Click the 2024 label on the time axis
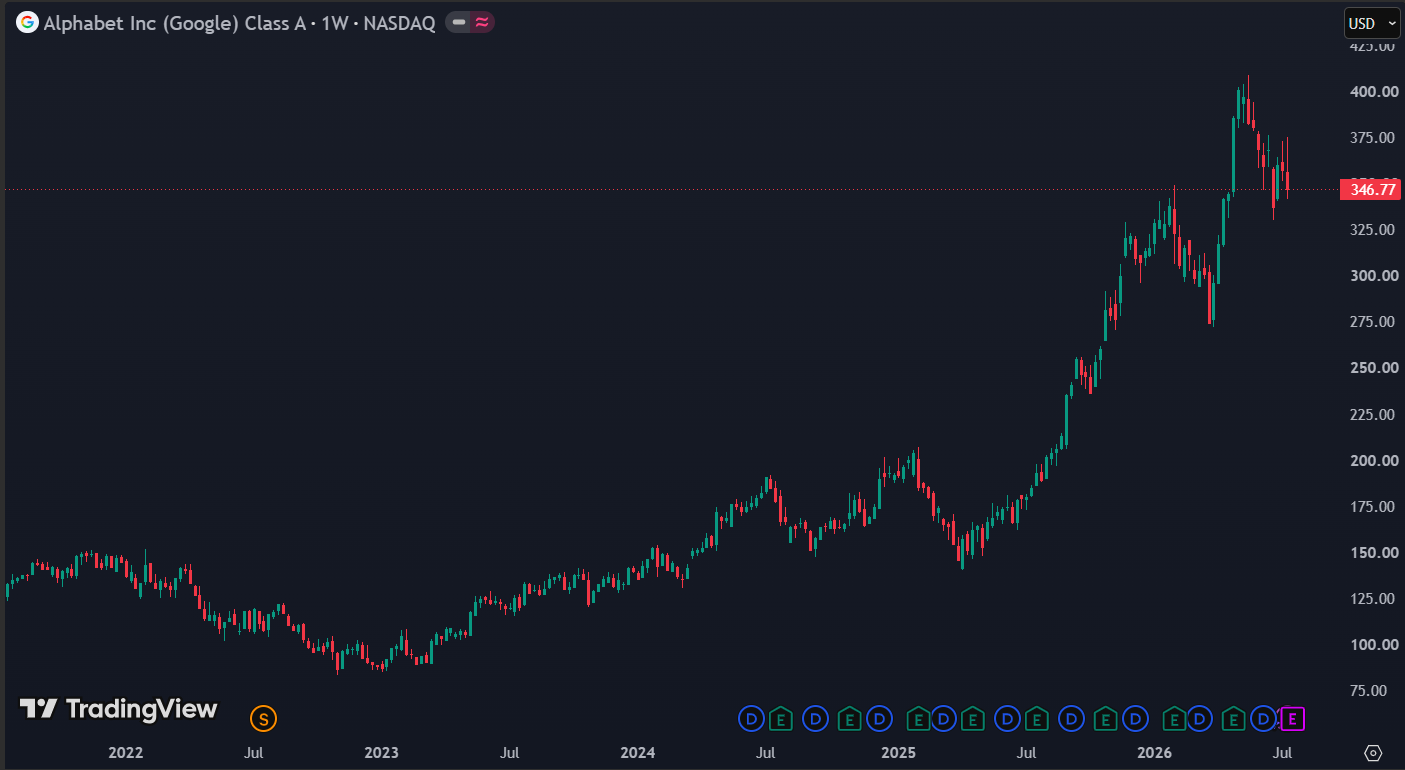Image resolution: width=1405 pixels, height=770 pixels. coord(637,752)
